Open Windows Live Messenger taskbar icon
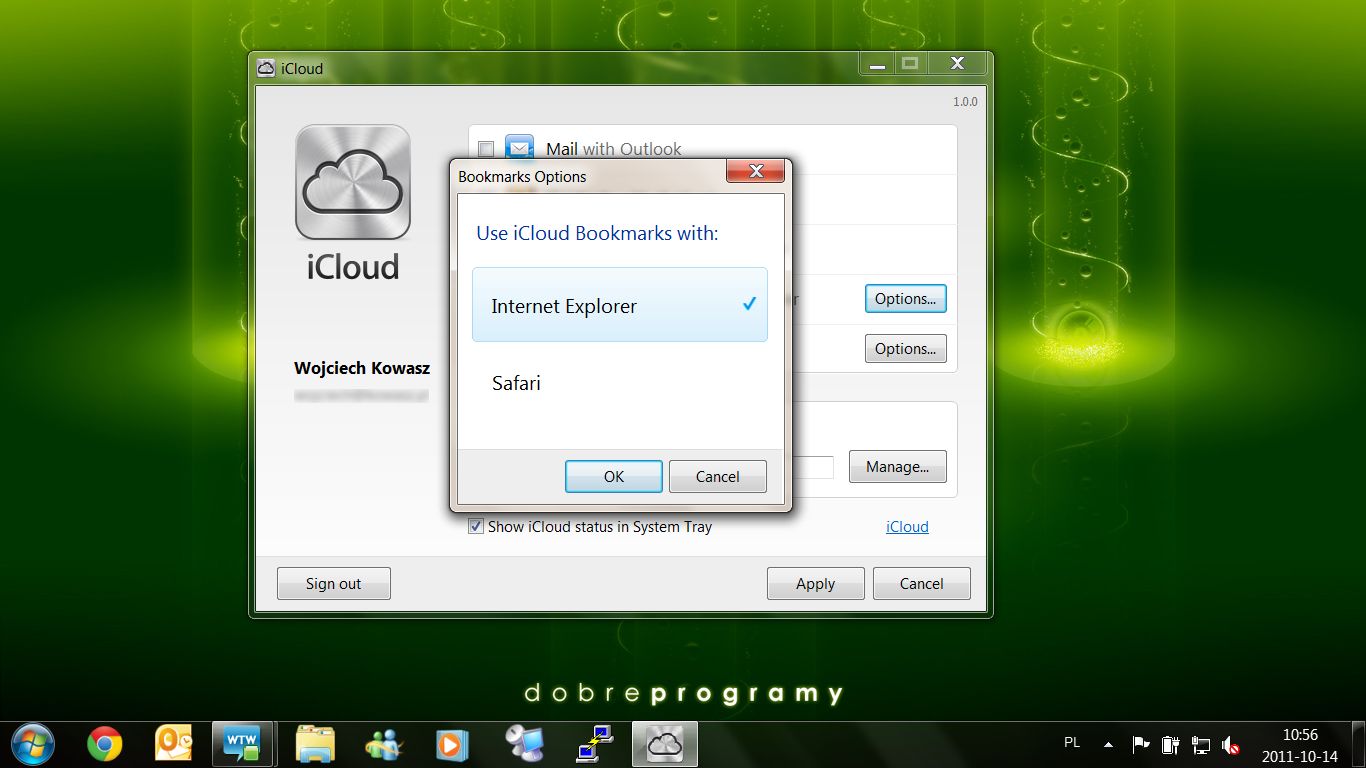Screen dimensions: 1366x768 pos(383,744)
